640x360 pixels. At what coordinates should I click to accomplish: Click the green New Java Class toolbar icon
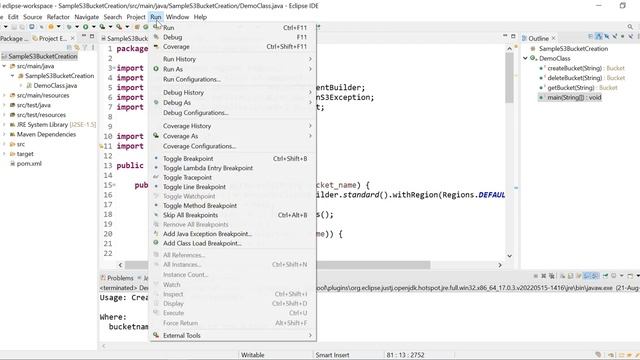pyautogui.click(x=145, y=27)
